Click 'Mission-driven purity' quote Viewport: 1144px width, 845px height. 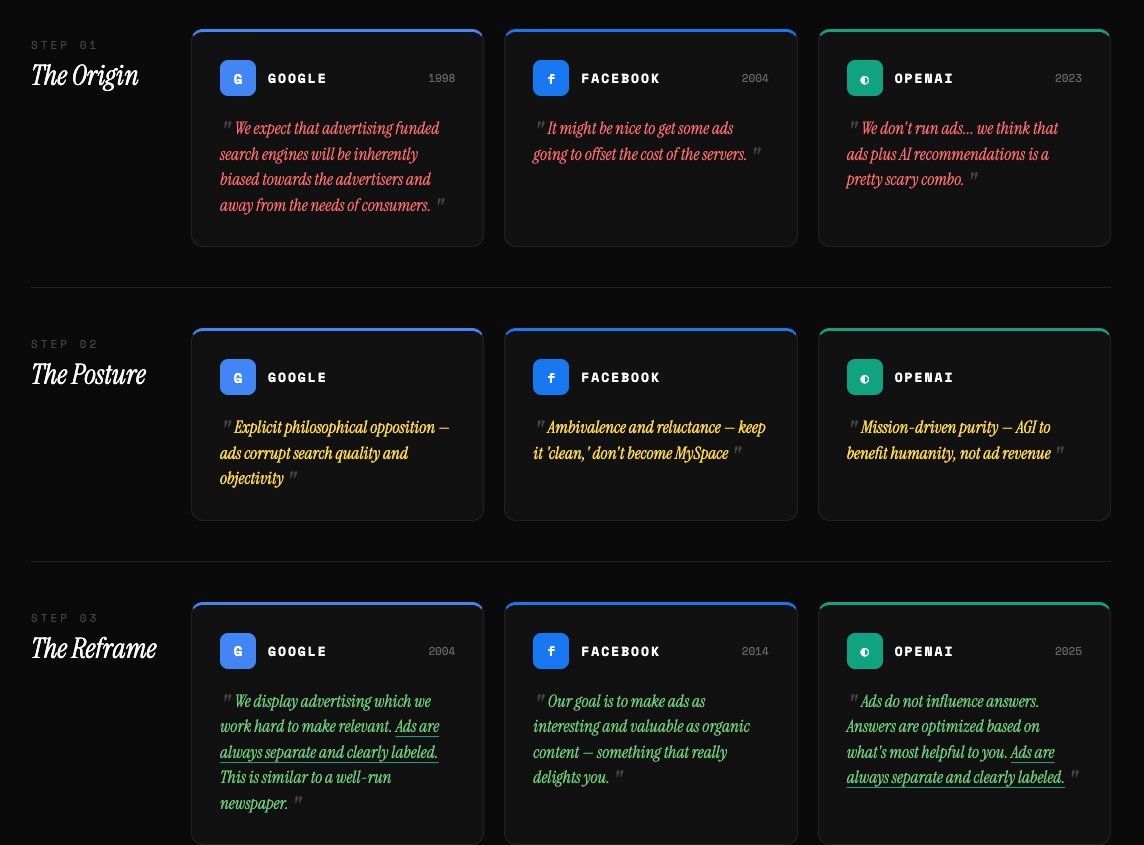[x=955, y=440]
